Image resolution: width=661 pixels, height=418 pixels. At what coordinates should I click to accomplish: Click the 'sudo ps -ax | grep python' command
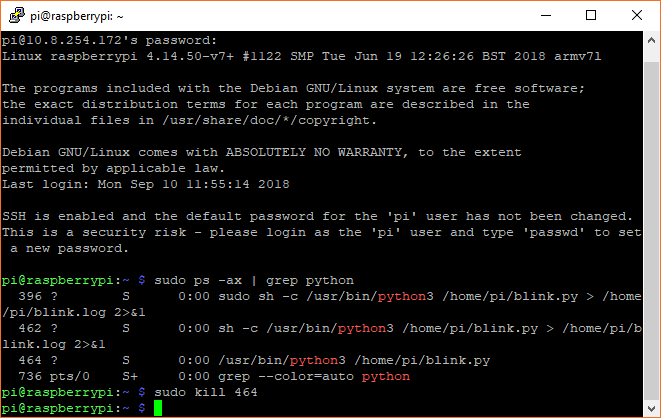click(x=254, y=281)
